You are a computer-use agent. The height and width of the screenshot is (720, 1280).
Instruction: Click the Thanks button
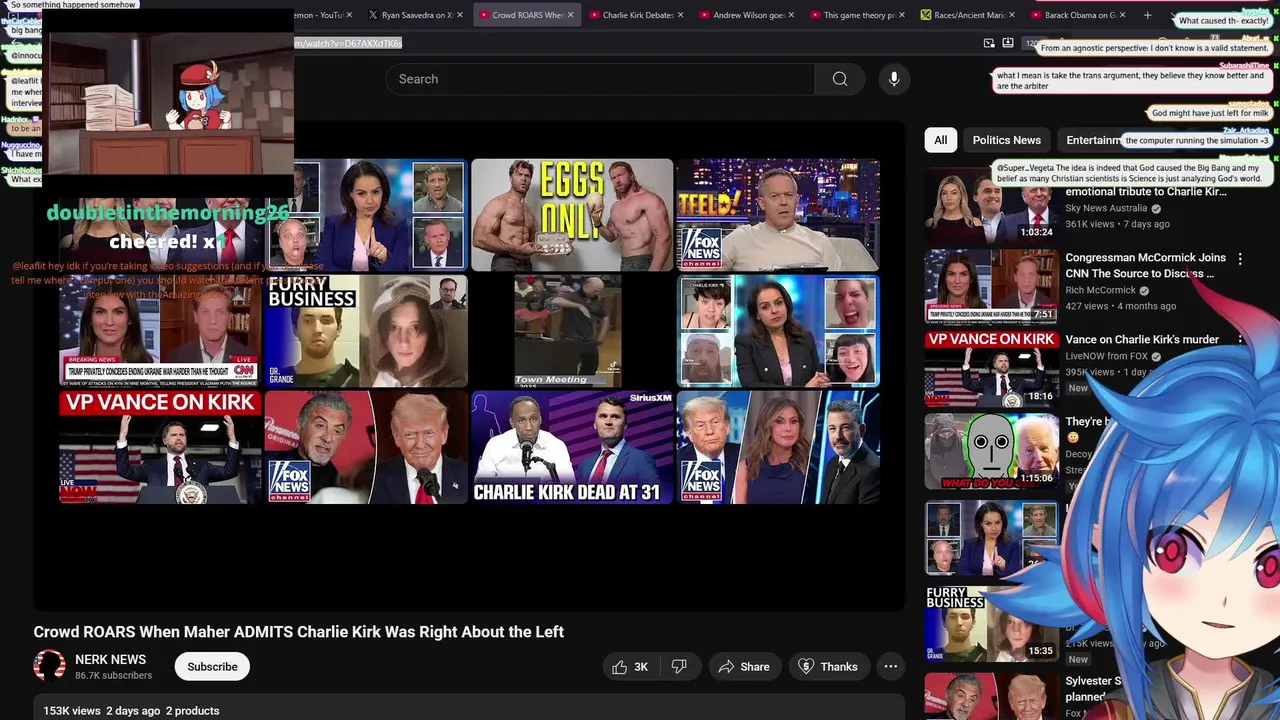(x=828, y=667)
